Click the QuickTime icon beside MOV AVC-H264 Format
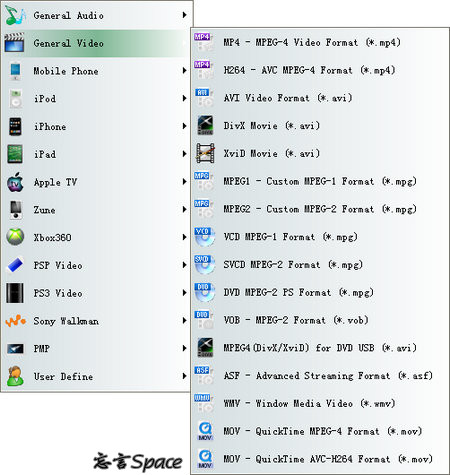The height and width of the screenshot is (475, 450). [205, 459]
